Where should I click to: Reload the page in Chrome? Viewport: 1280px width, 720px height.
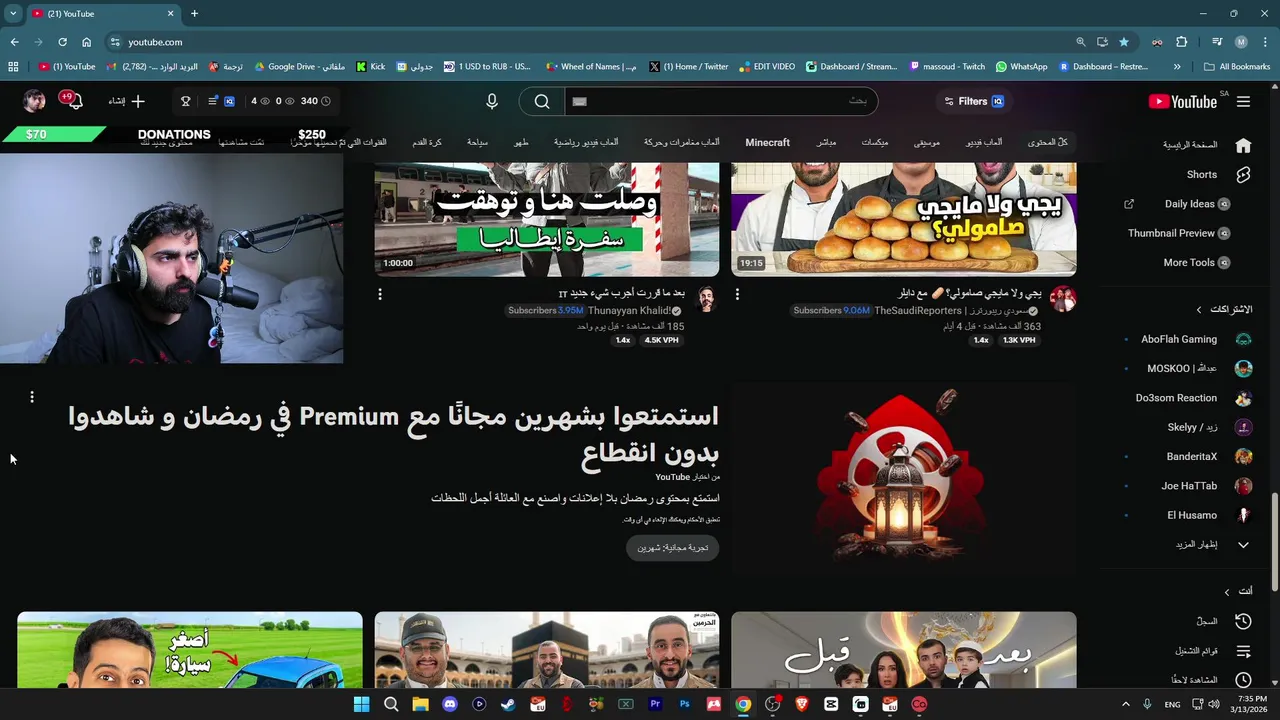(x=62, y=42)
